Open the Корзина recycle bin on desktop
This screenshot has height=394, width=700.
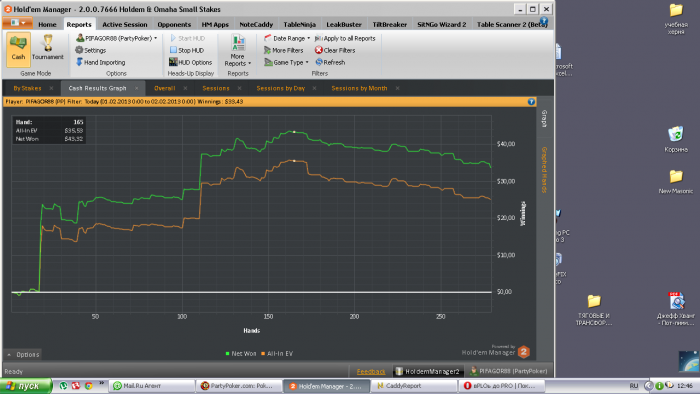click(x=676, y=139)
